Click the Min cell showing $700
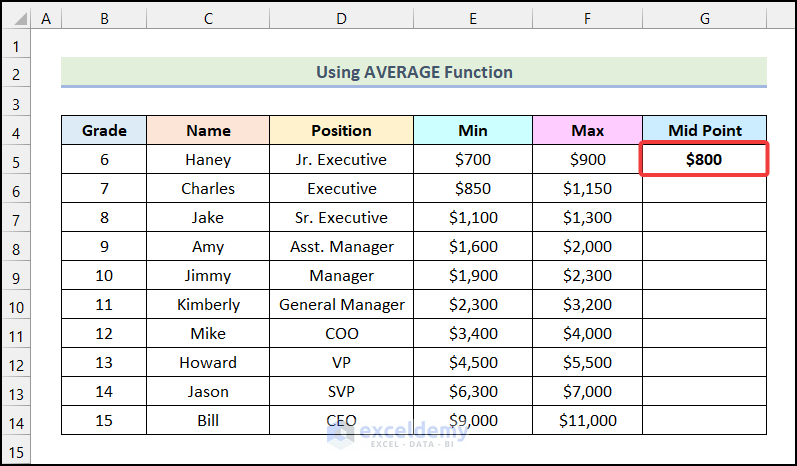This screenshot has width=797, height=466. (x=473, y=159)
